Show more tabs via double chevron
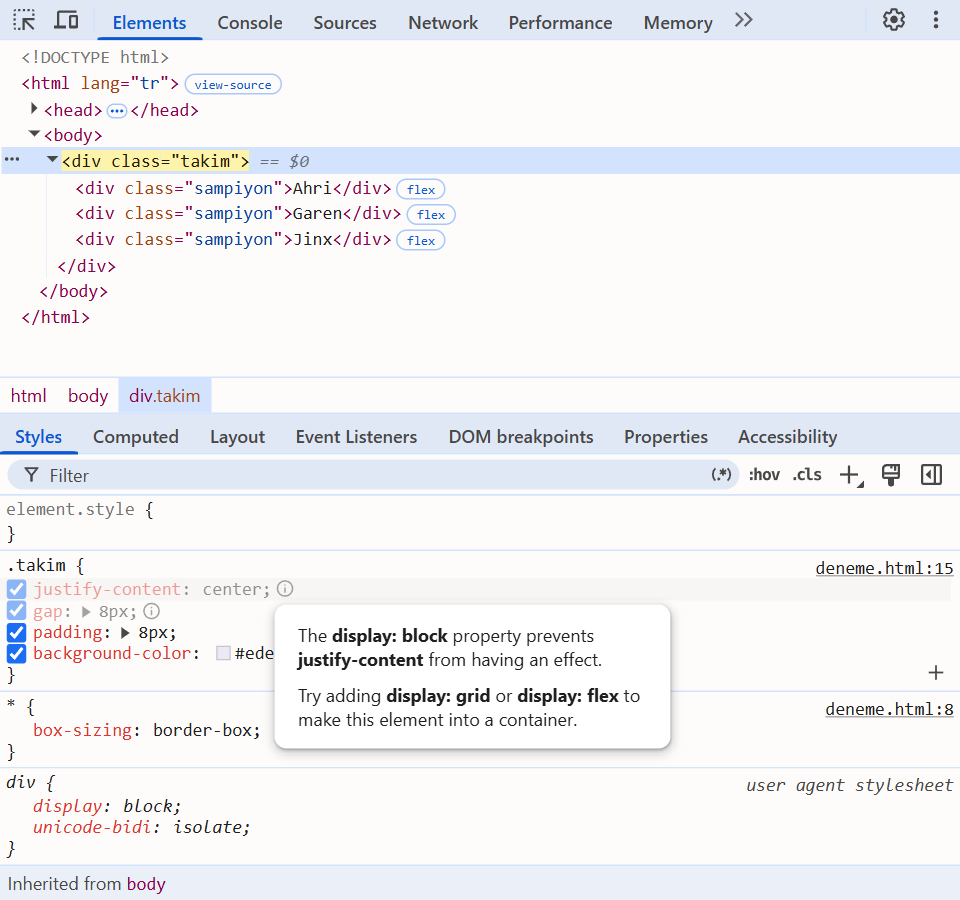 [743, 20]
